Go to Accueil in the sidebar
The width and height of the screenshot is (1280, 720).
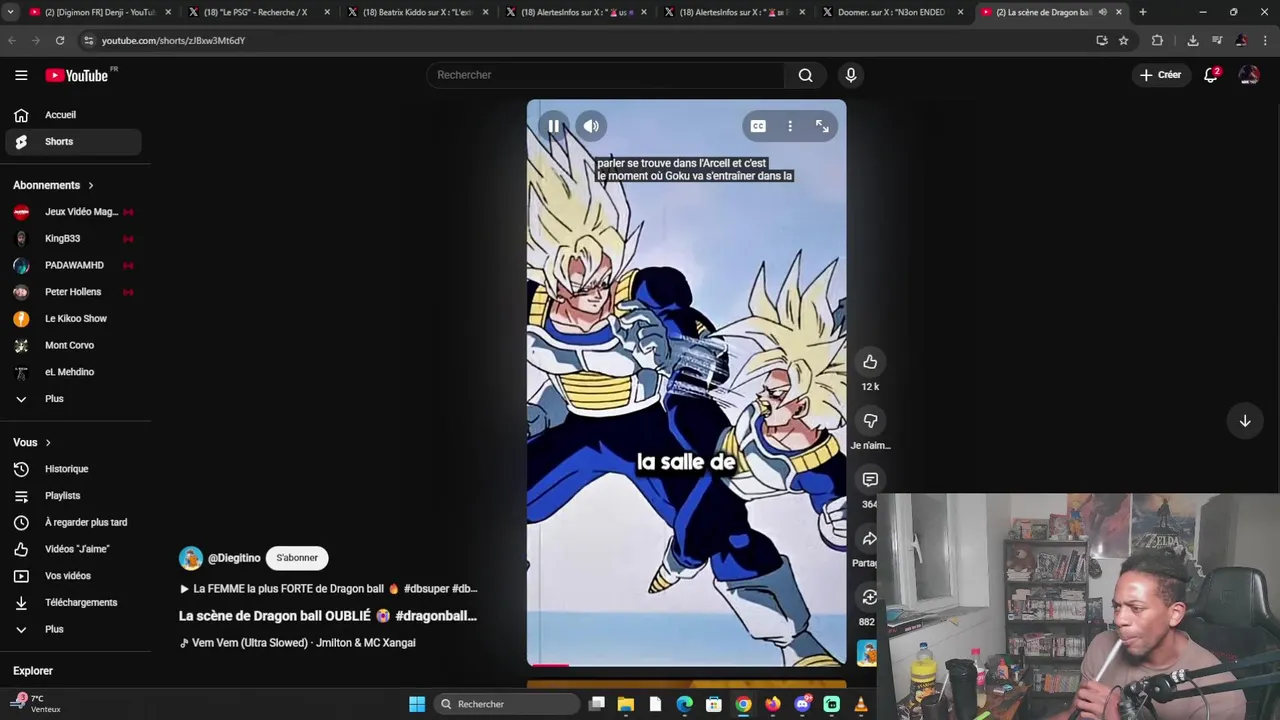(x=73, y=115)
